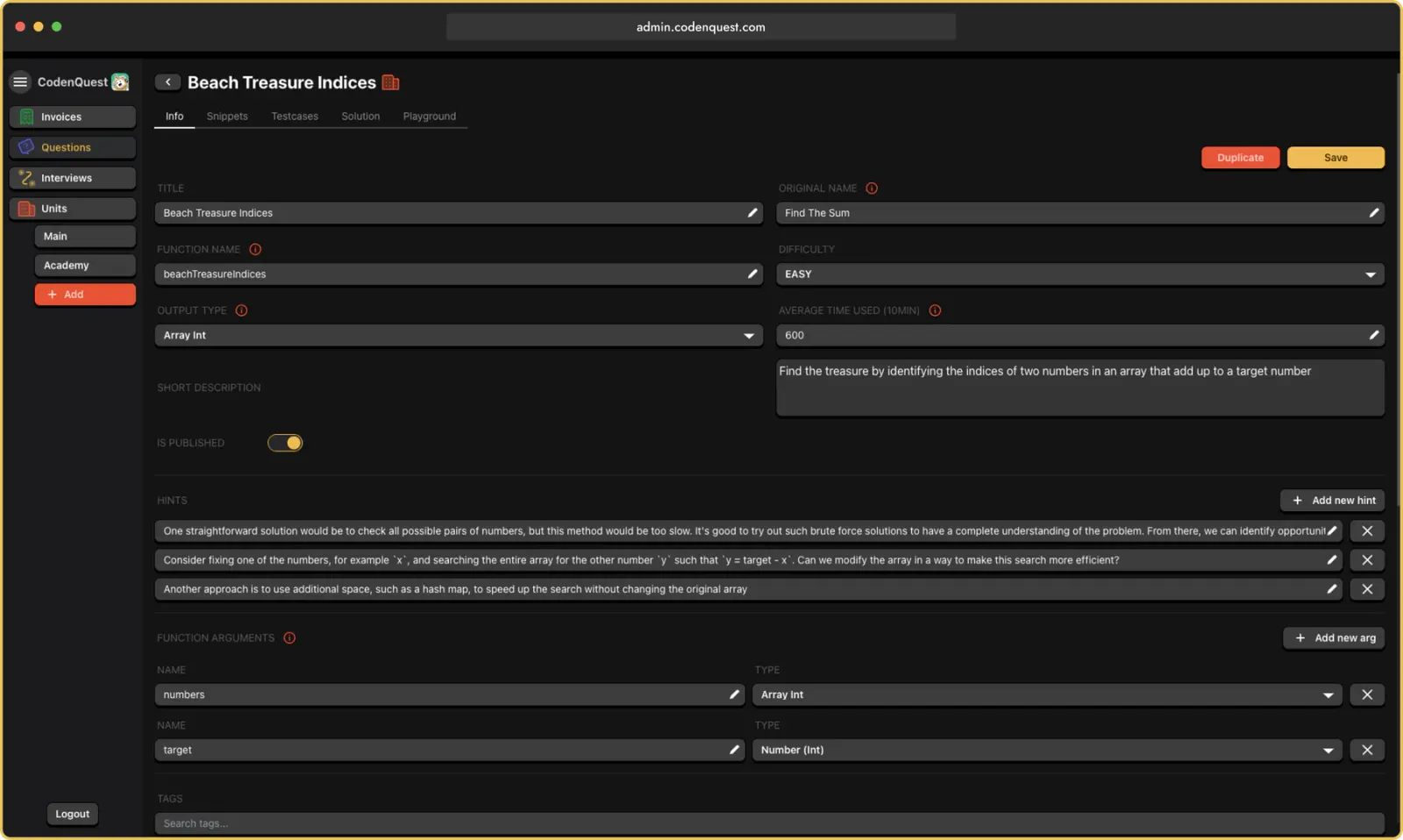Viewport: 1403px width, 840px height.
Task: Click Add new arg button
Action: (1334, 637)
